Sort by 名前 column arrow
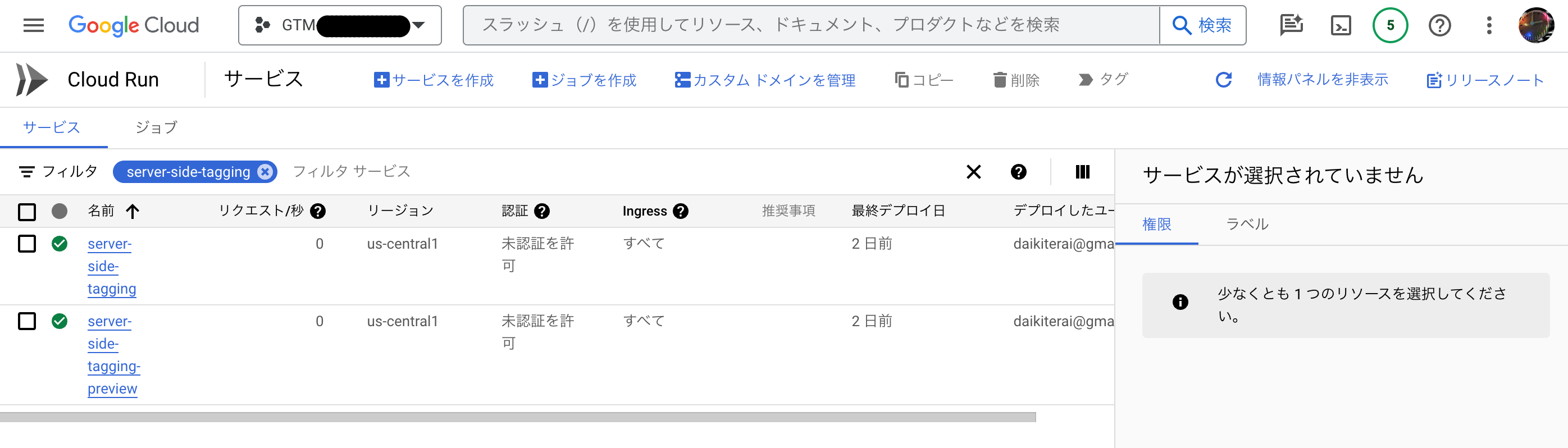 click(132, 211)
